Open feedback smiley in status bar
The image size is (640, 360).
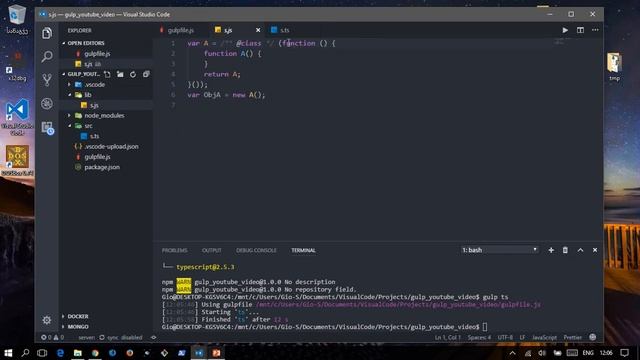pyautogui.click(x=593, y=337)
